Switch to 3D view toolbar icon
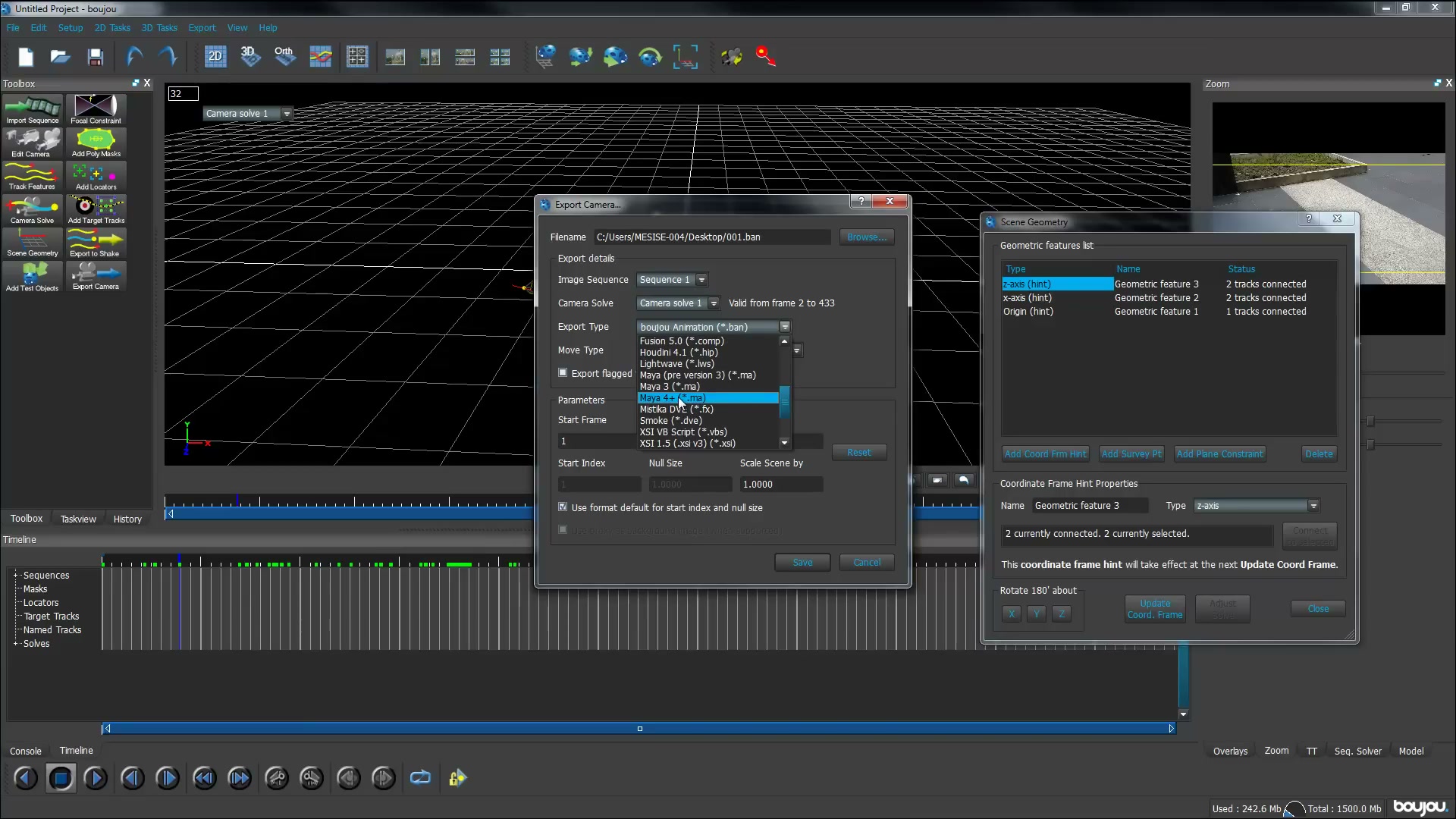 (250, 56)
